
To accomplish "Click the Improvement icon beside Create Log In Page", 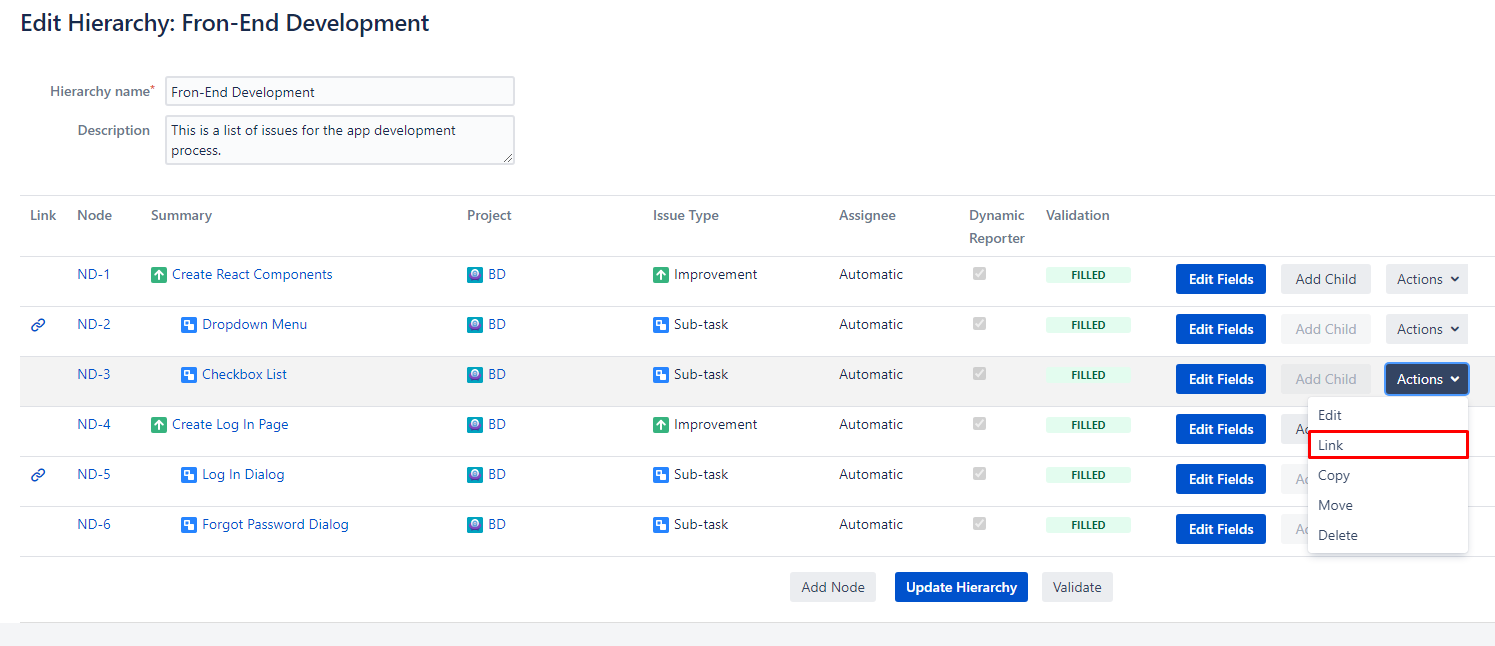I will click(x=159, y=425).
